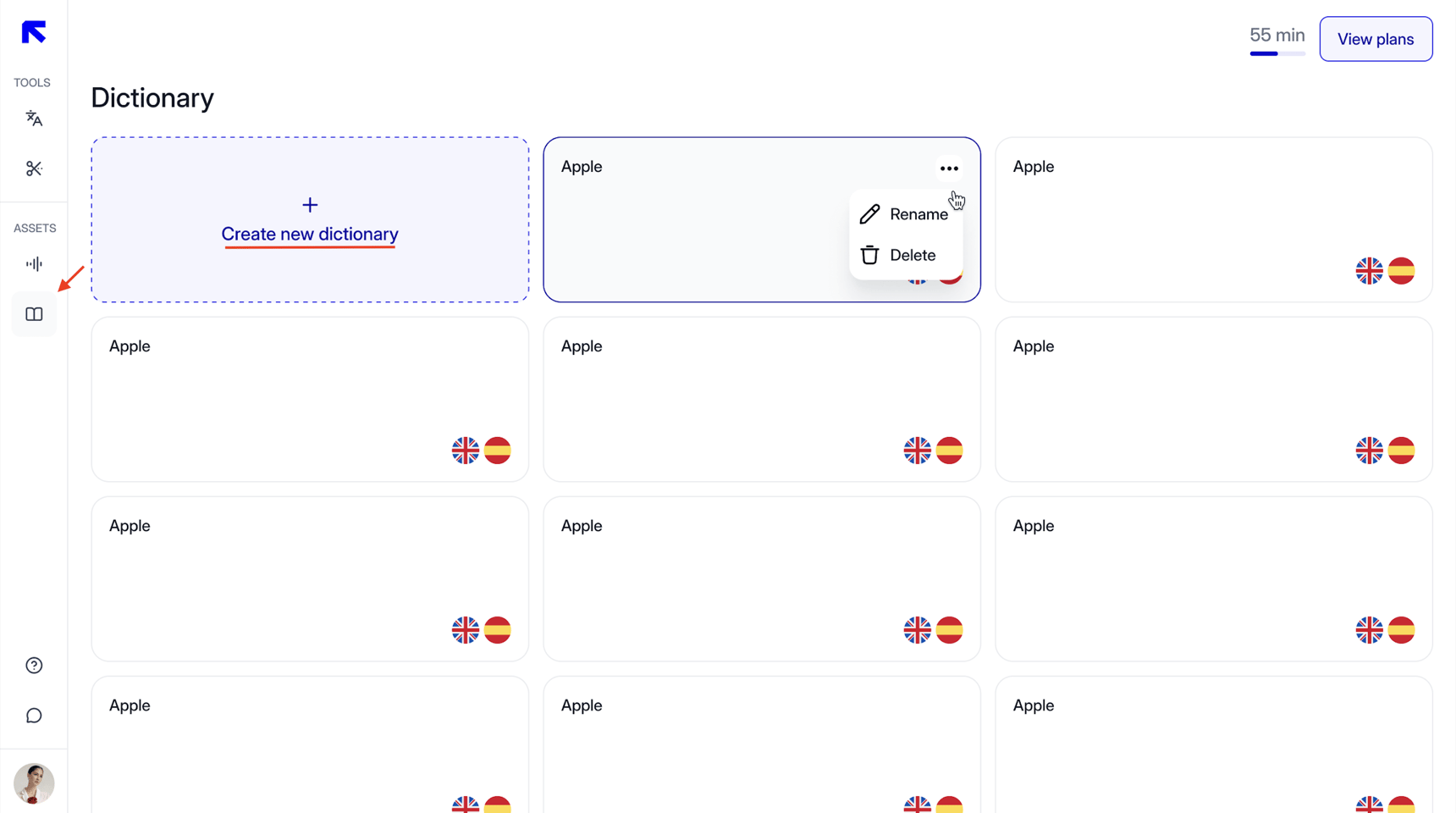Select Rename from the context menu
This screenshot has height=813, width=1456.
click(x=918, y=213)
